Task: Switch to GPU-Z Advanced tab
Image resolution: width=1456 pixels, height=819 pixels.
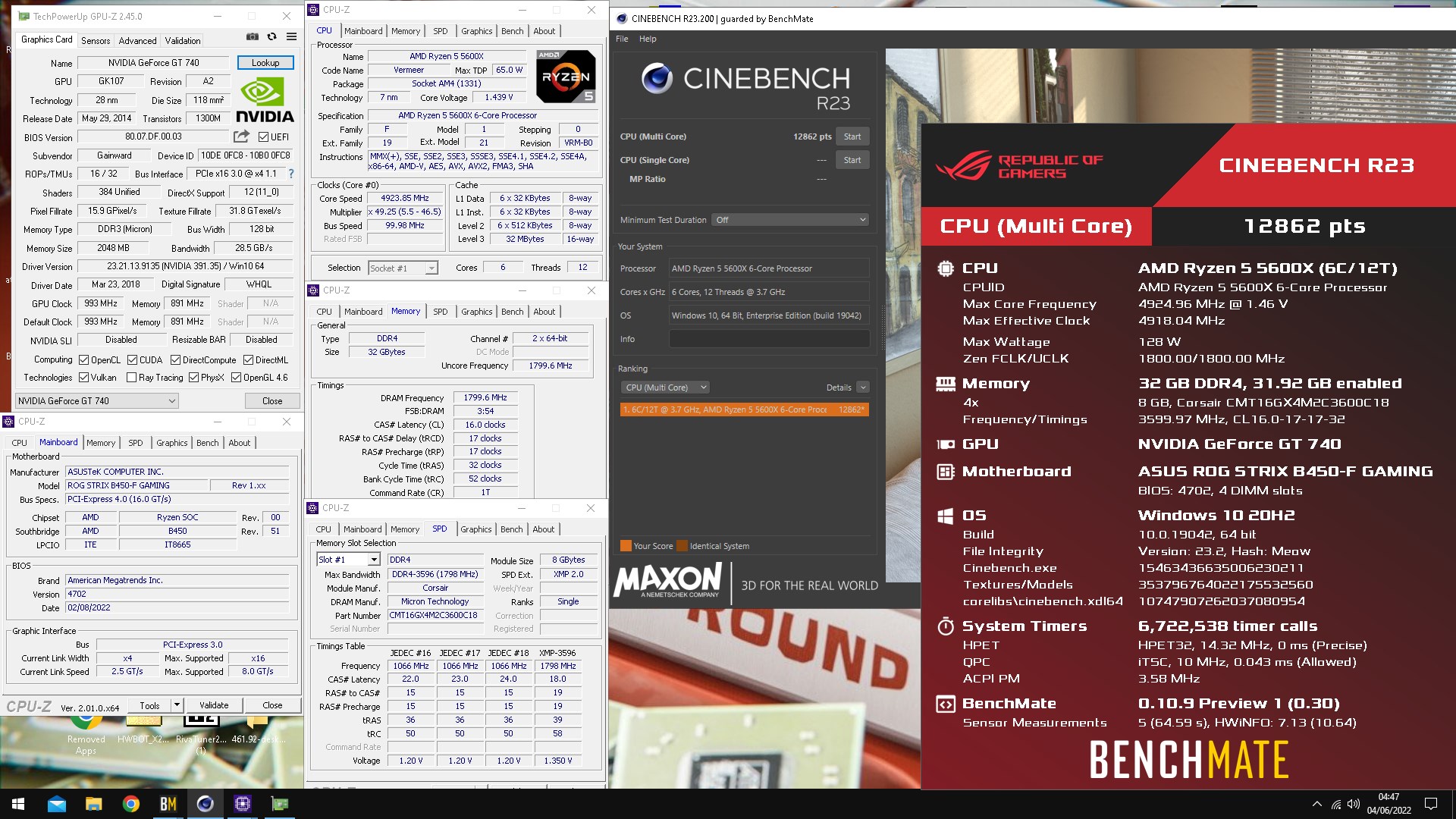Action: click(137, 41)
